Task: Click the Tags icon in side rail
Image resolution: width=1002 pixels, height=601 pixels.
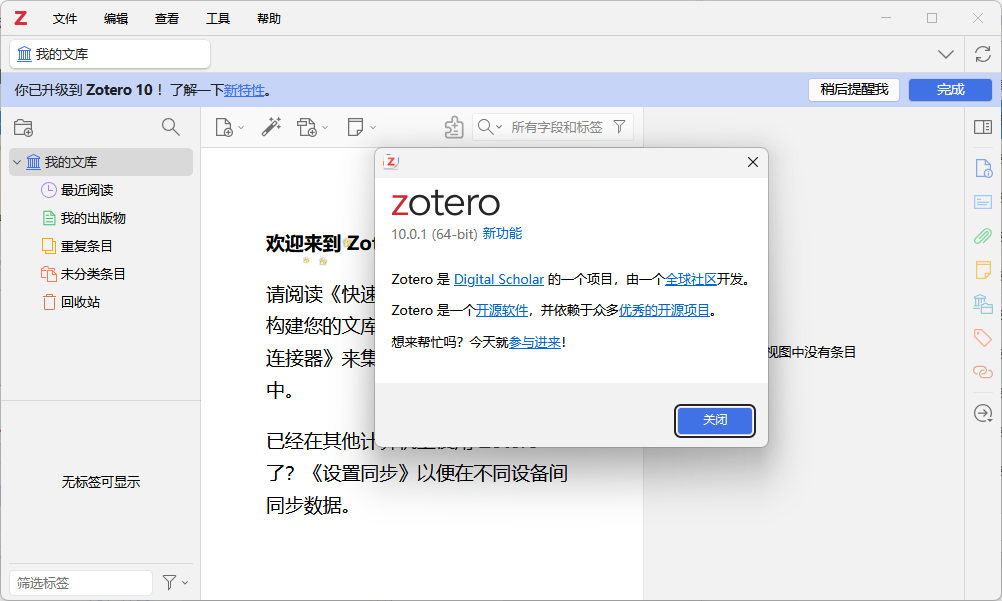Action: (x=983, y=337)
